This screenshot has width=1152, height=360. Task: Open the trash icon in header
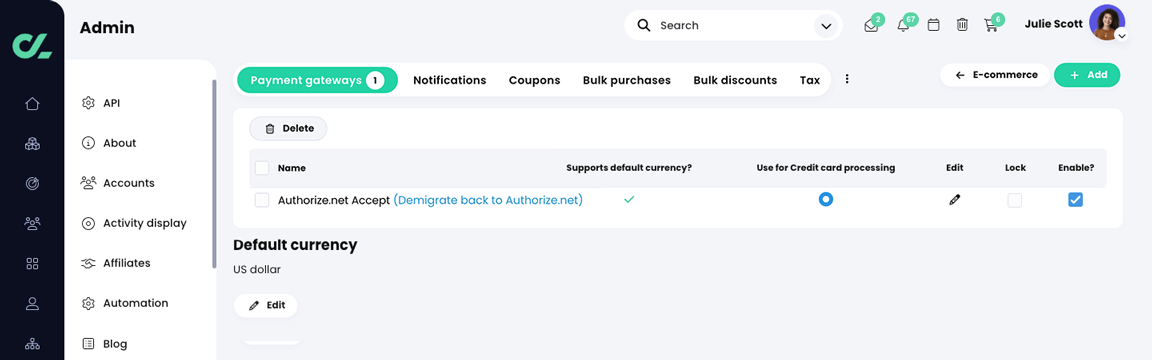[962, 25]
